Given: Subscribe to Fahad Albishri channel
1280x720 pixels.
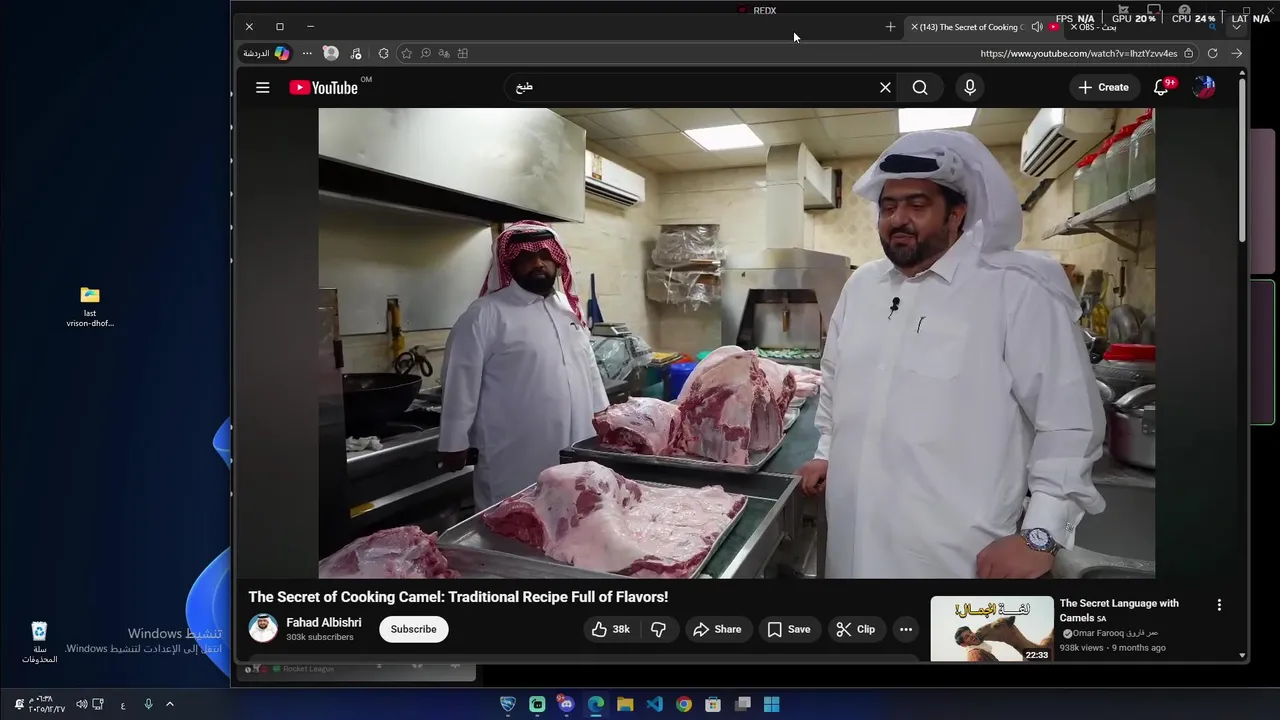Looking at the screenshot, I should (x=413, y=629).
